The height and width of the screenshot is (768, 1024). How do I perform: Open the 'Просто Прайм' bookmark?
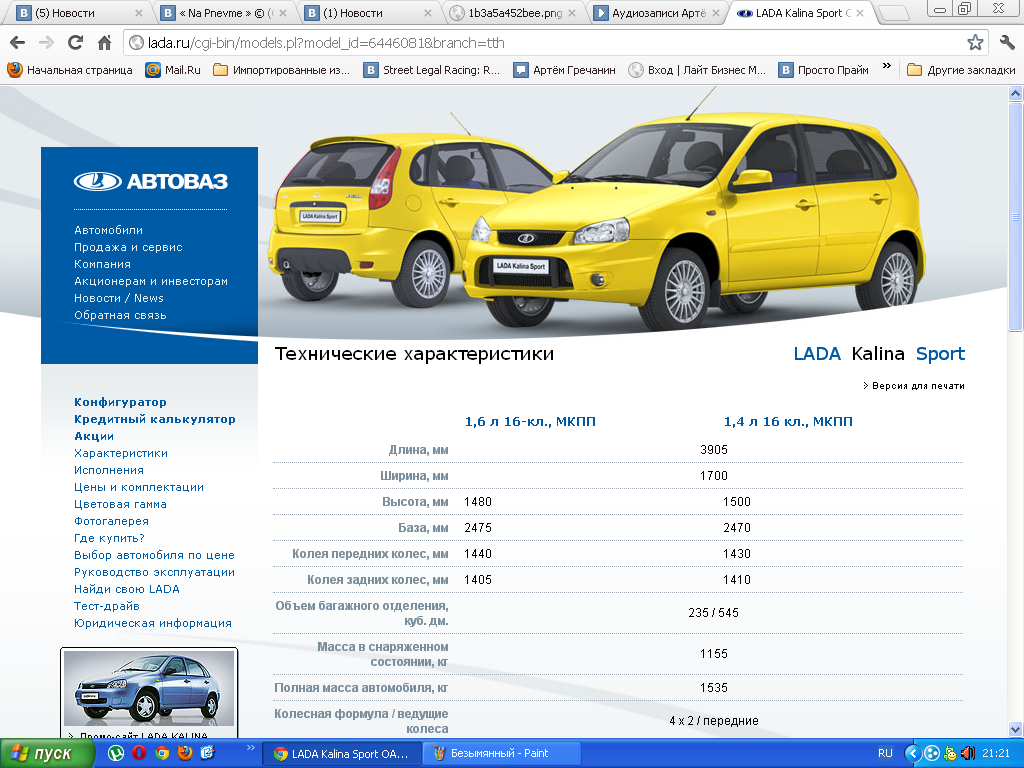(824, 70)
